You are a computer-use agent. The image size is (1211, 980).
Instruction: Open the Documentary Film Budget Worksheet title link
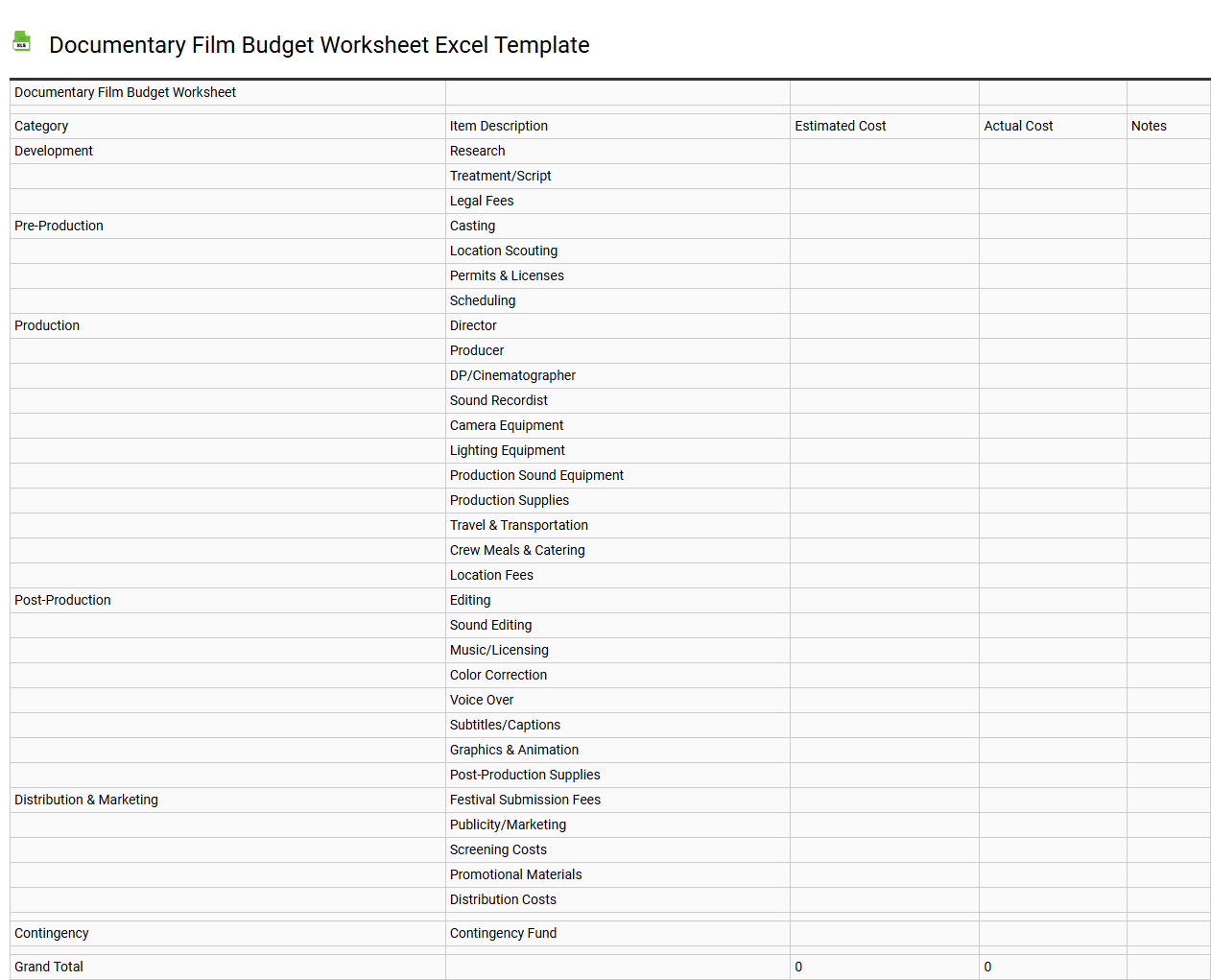[320, 45]
